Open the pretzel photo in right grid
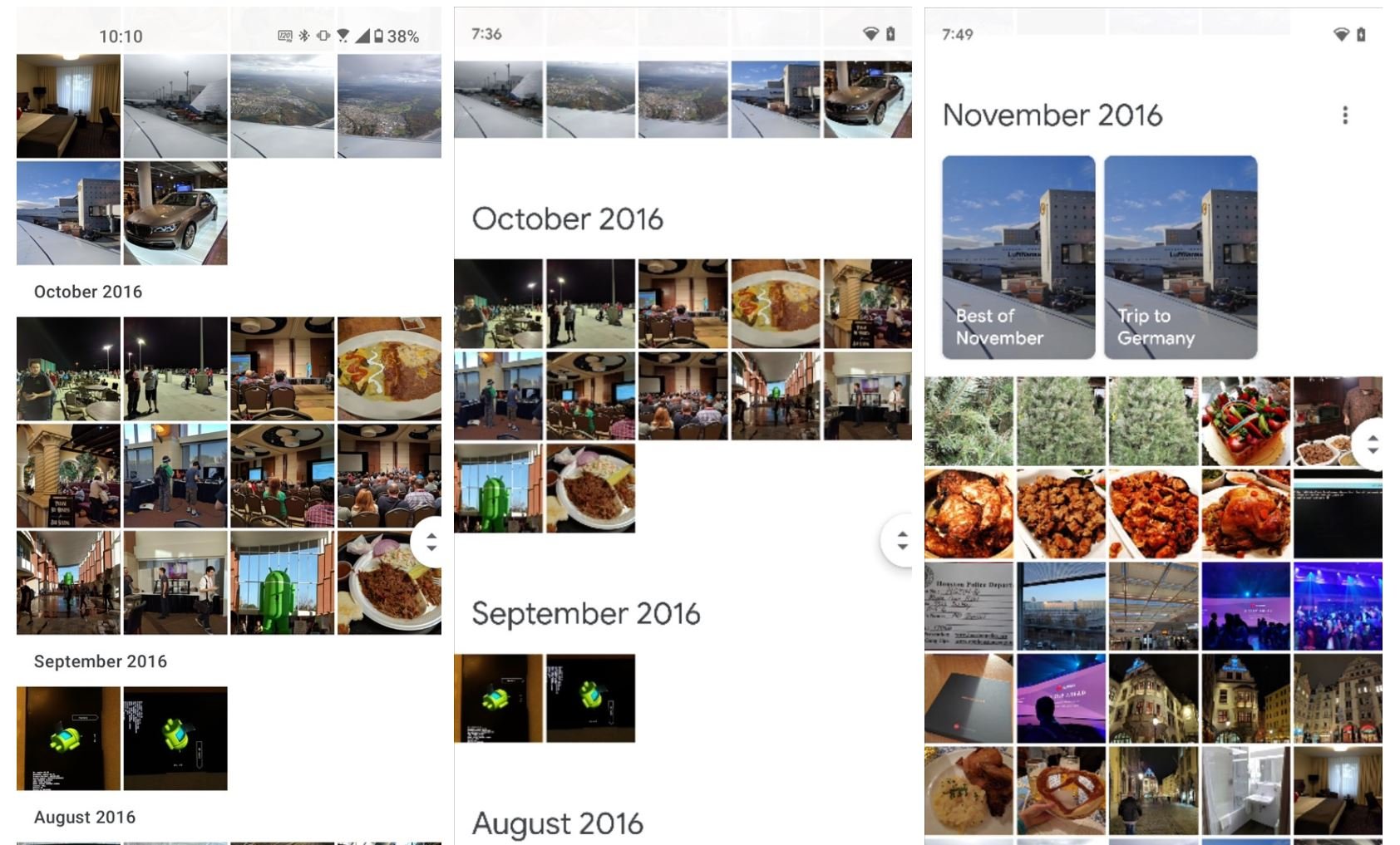The image size is (1400, 845). click(x=1061, y=791)
